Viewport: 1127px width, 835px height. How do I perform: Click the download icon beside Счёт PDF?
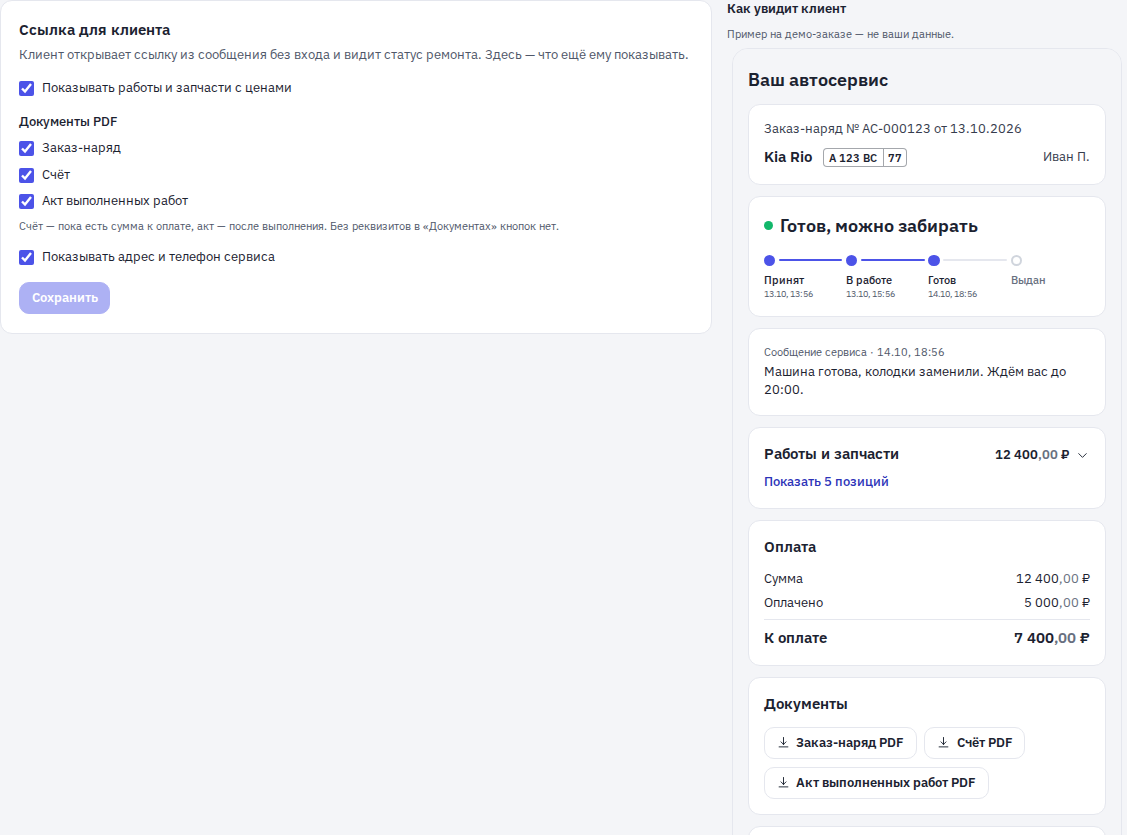pos(944,742)
